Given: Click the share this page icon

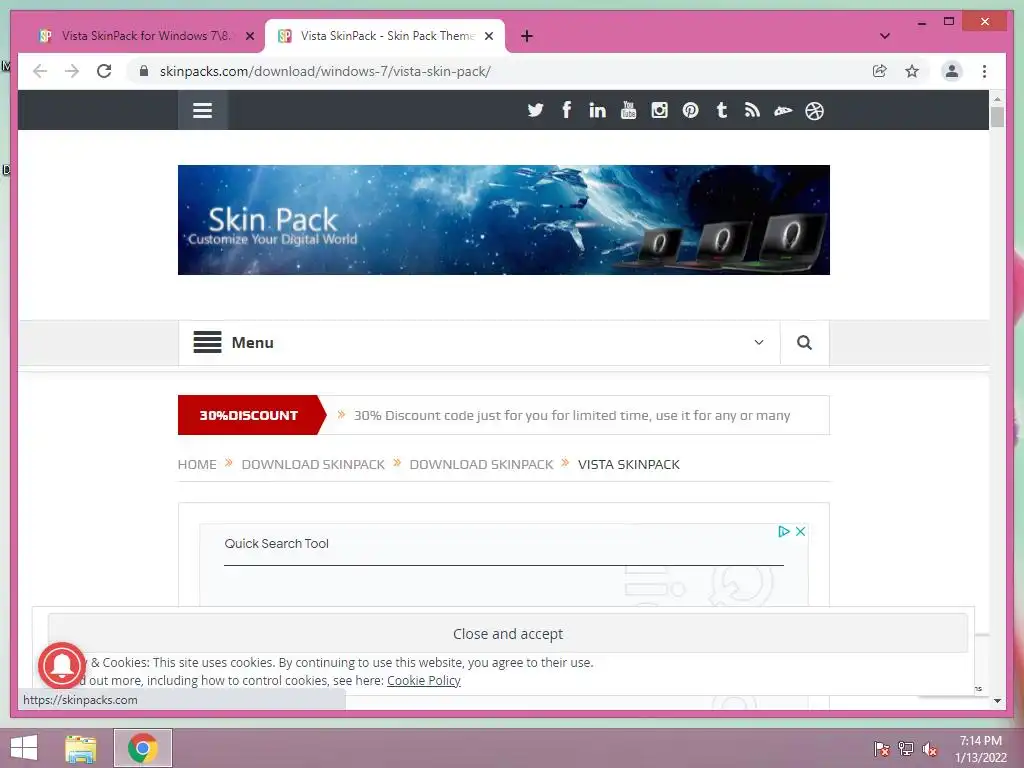Looking at the screenshot, I should (880, 71).
